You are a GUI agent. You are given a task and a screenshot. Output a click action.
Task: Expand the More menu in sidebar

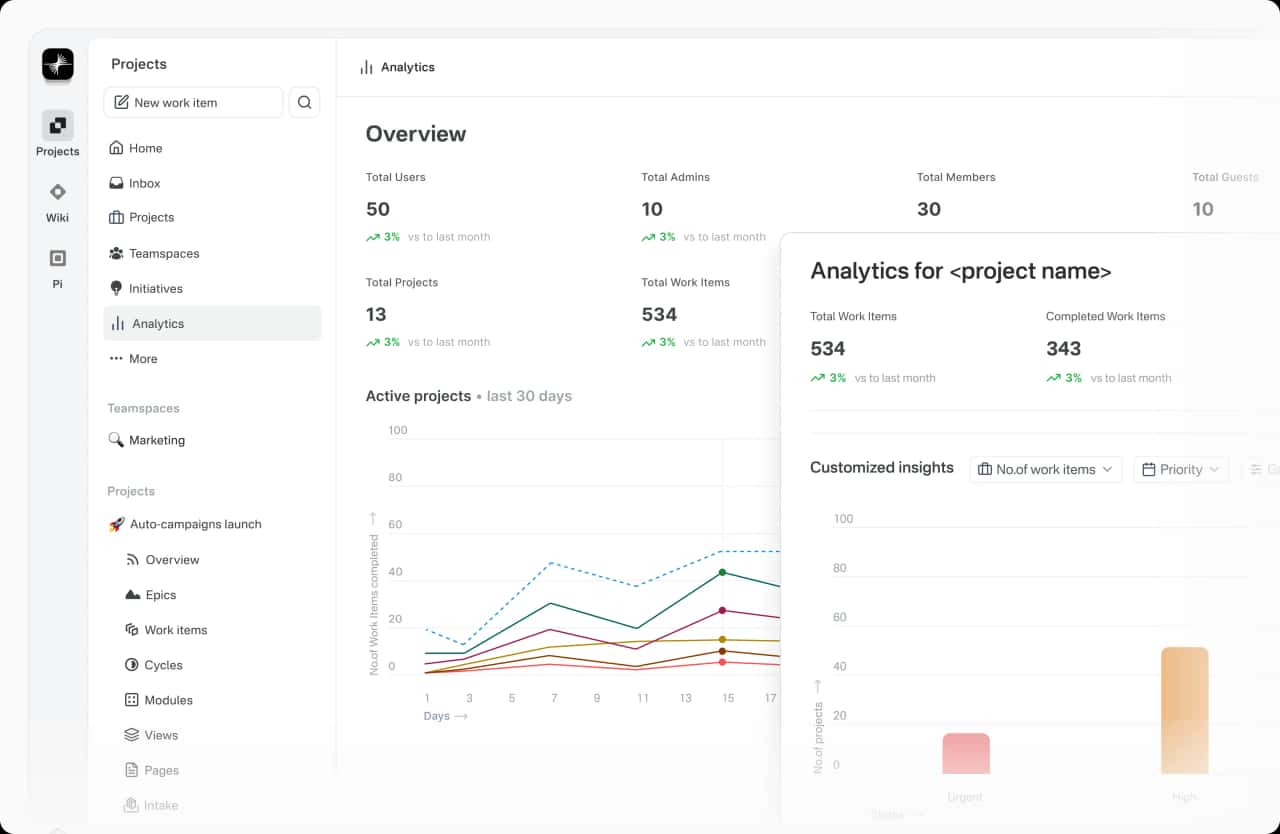(x=142, y=358)
